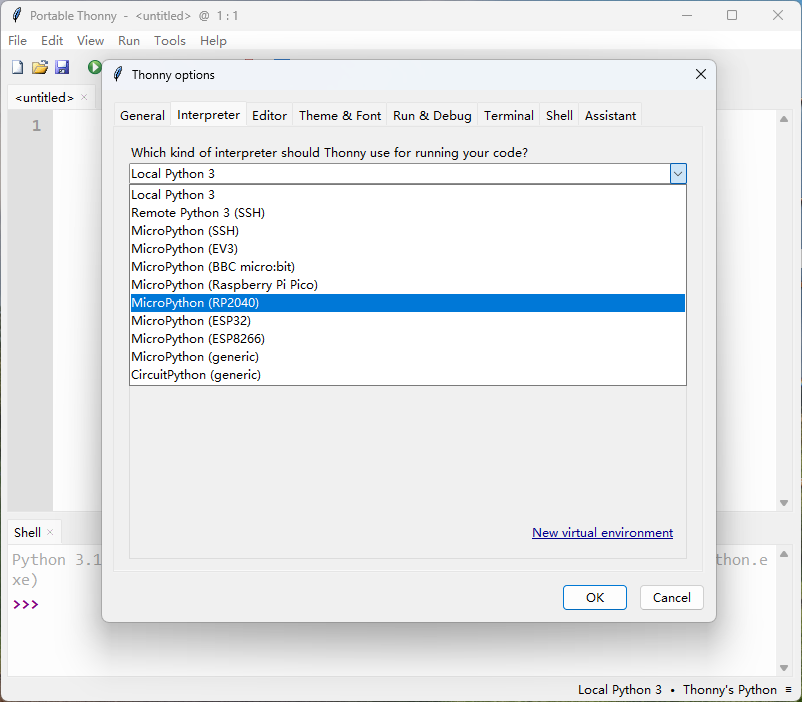Collapse the interpreter dropdown arrow
This screenshot has width=802, height=702.
pyautogui.click(x=678, y=174)
